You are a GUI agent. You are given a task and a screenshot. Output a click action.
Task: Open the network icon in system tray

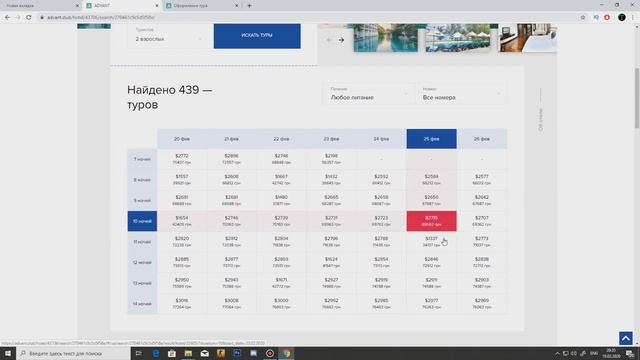coord(566,353)
